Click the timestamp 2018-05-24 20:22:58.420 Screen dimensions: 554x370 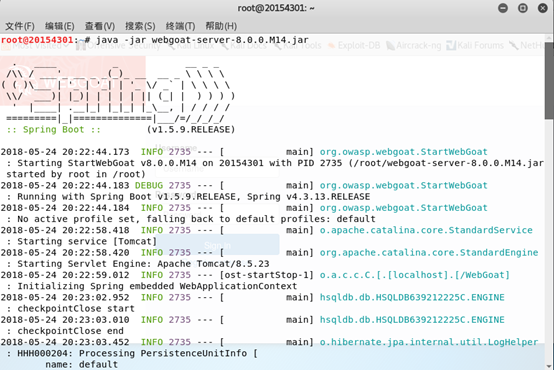tap(65, 253)
